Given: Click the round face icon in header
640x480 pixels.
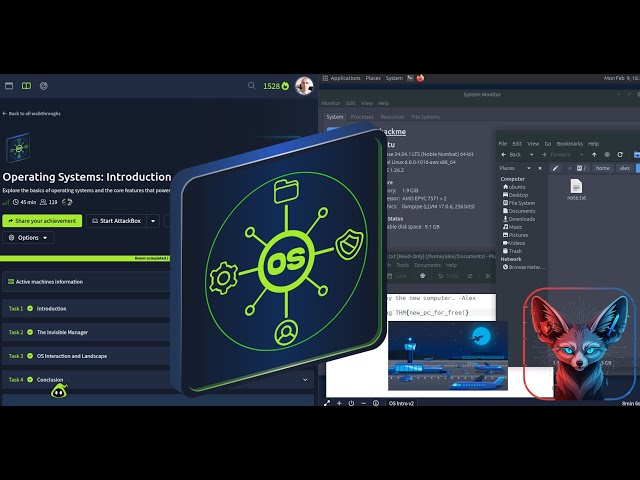Looking at the screenshot, I should pos(44,86).
